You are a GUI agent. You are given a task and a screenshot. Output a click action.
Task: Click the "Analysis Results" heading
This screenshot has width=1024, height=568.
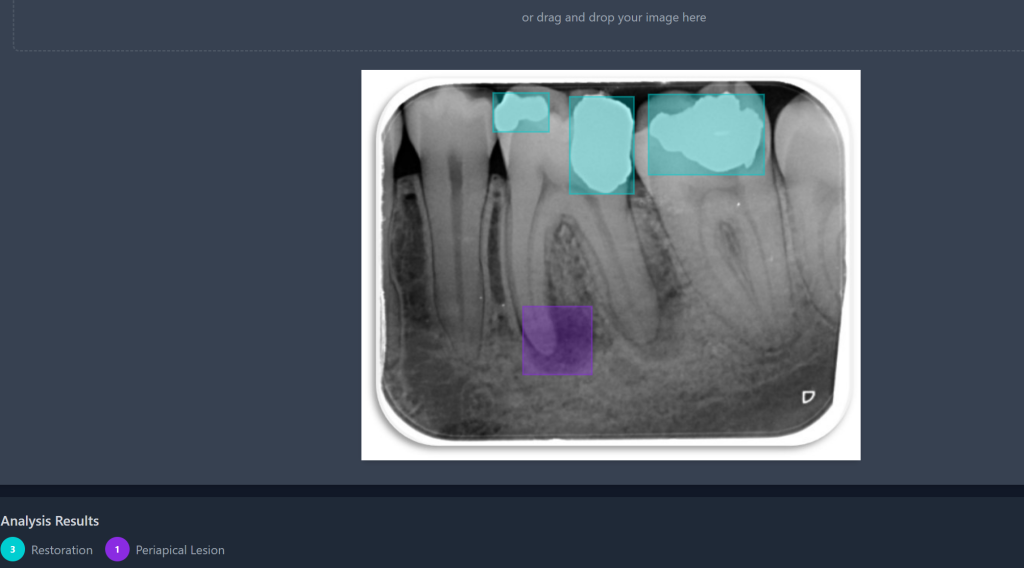(x=50, y=521)
